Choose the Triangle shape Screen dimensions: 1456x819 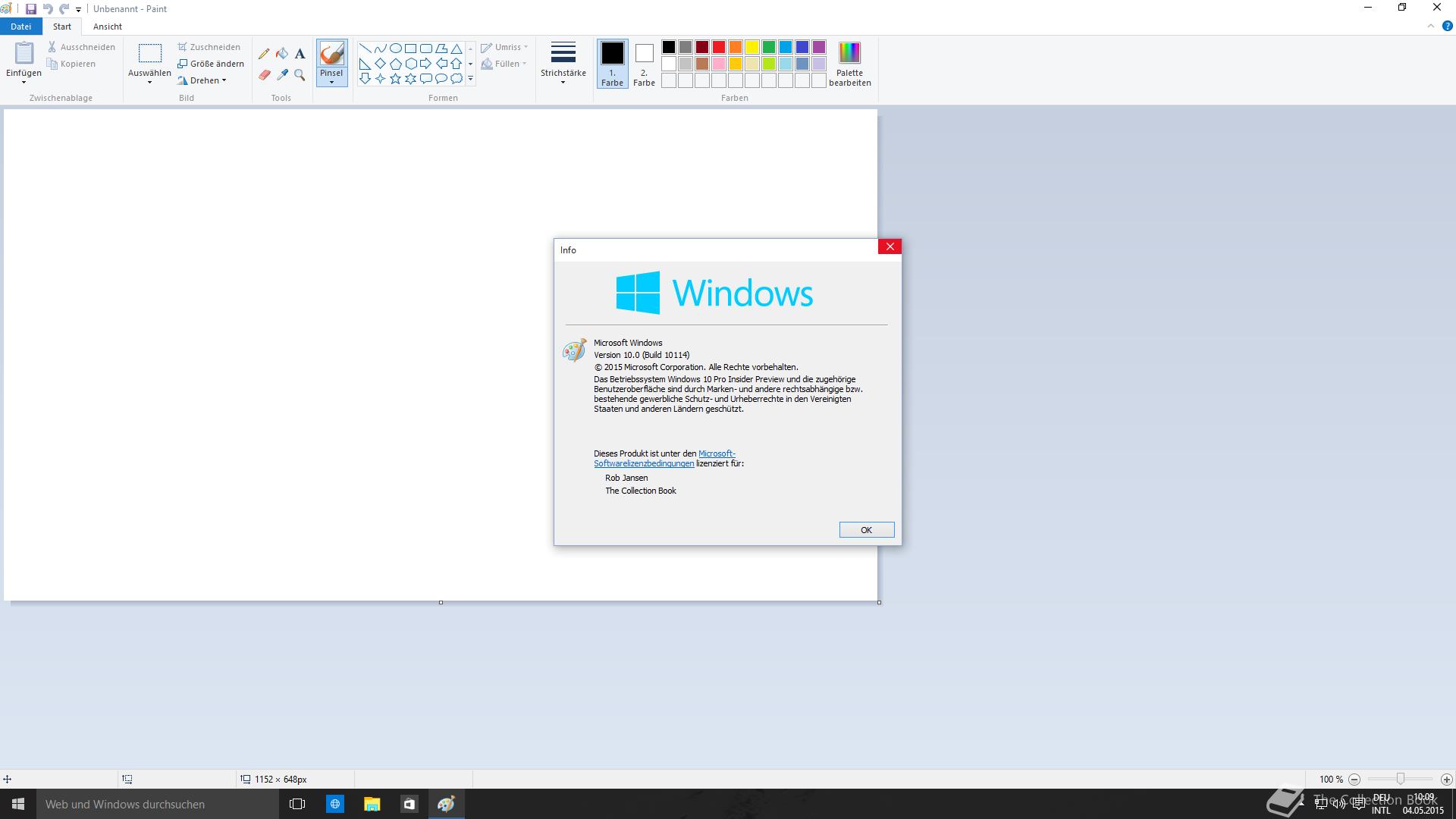pyautogui.click(x=457, y=49)
